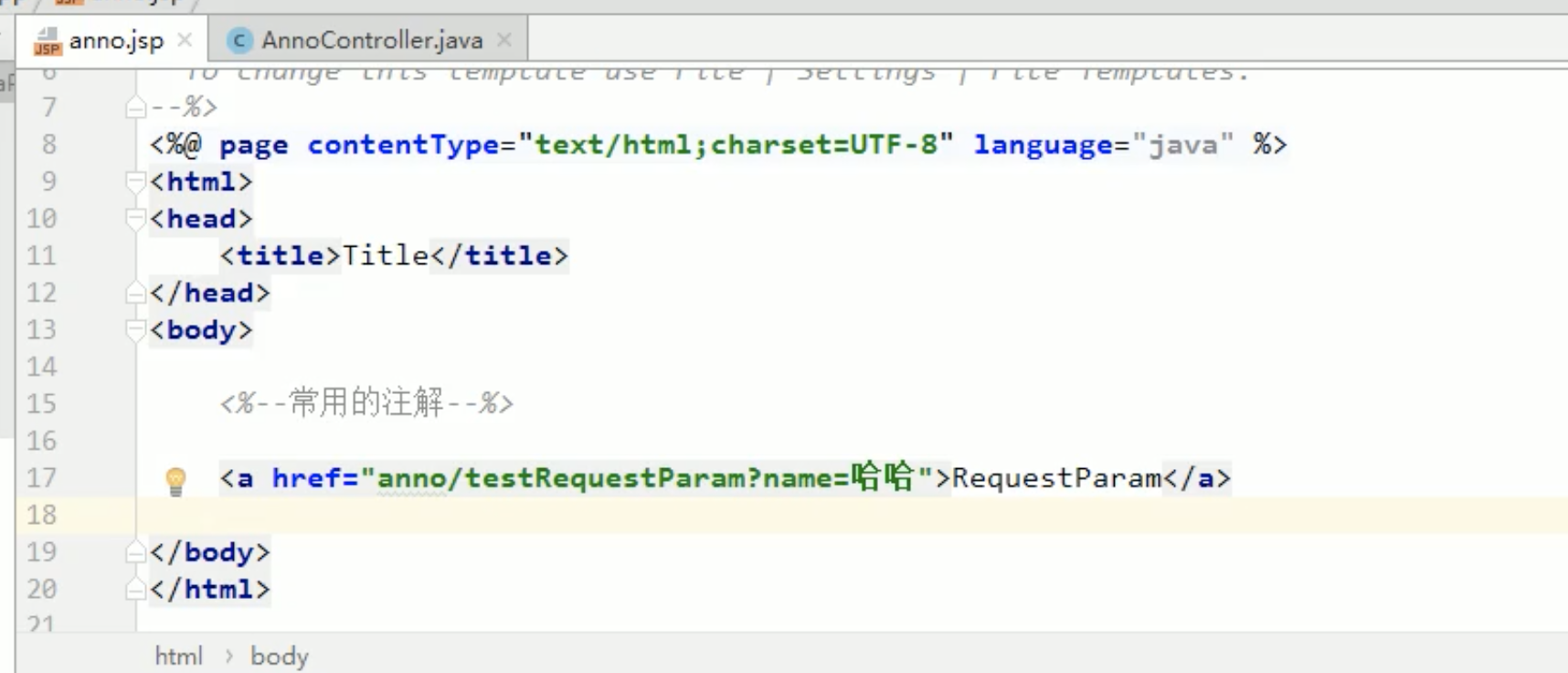Collapse the head tag fold on line 10
Image resolution: width=1568 pixels, height=673 pixels.
click(135, 219)
